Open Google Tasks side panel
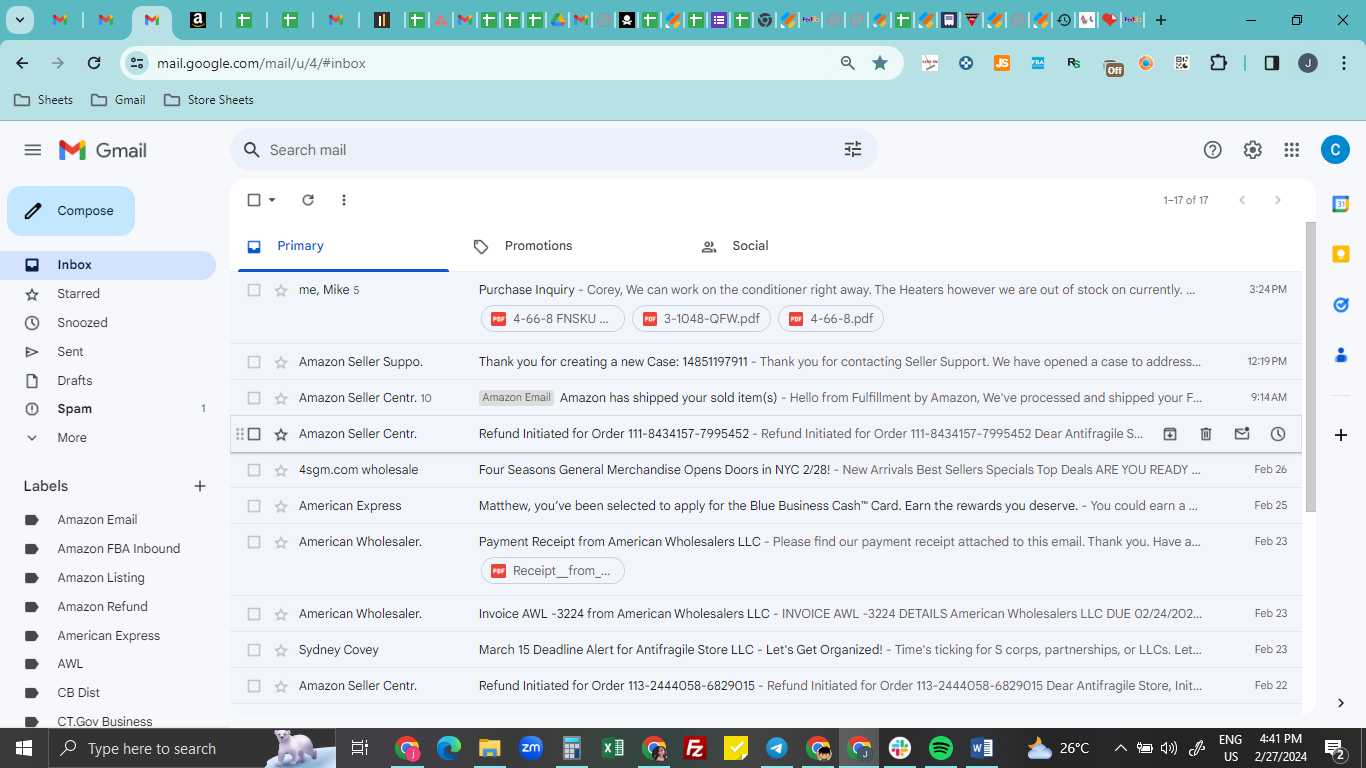The image size is (1366, 768). (1341, 304)
